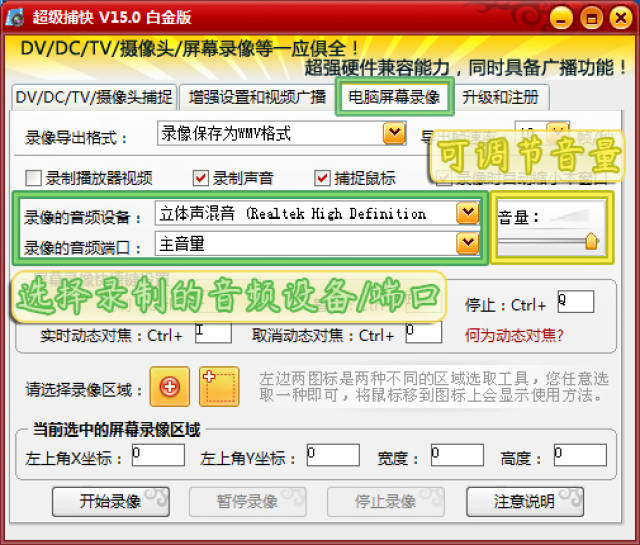This screenshot has height=545, width=640.
Task: Click the 实时动态对焦 hotkey field
Action: 213,332
